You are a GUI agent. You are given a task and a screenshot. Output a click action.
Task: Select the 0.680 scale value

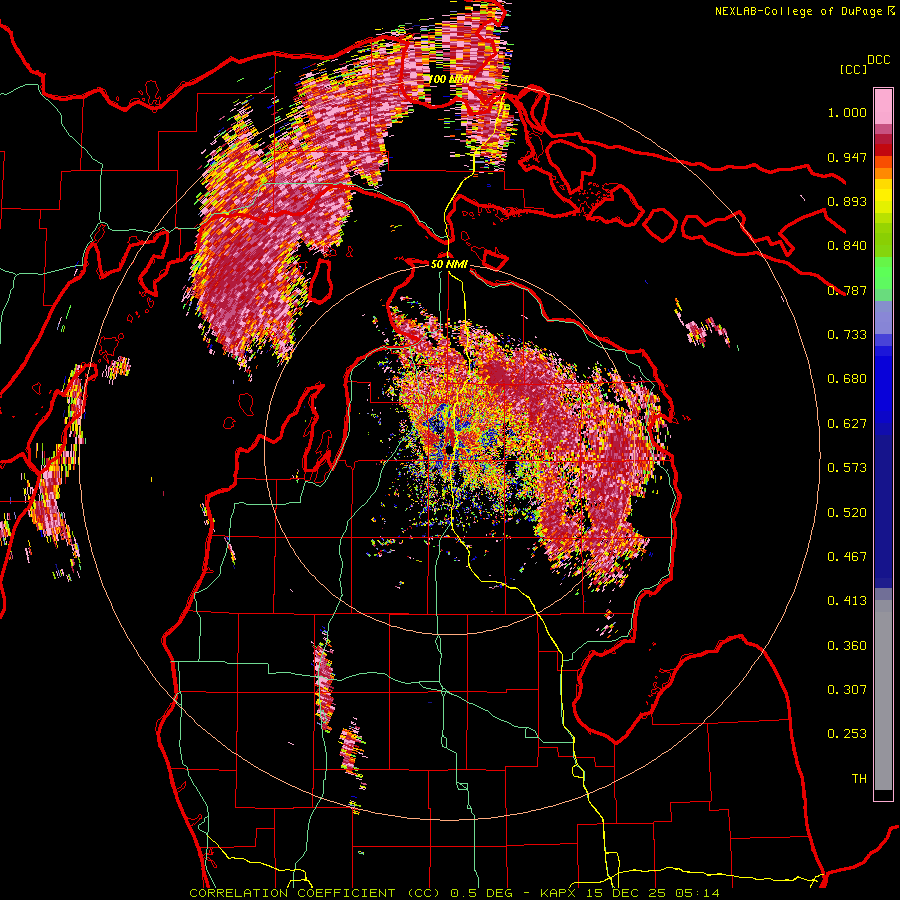click(x=847, y=379)
